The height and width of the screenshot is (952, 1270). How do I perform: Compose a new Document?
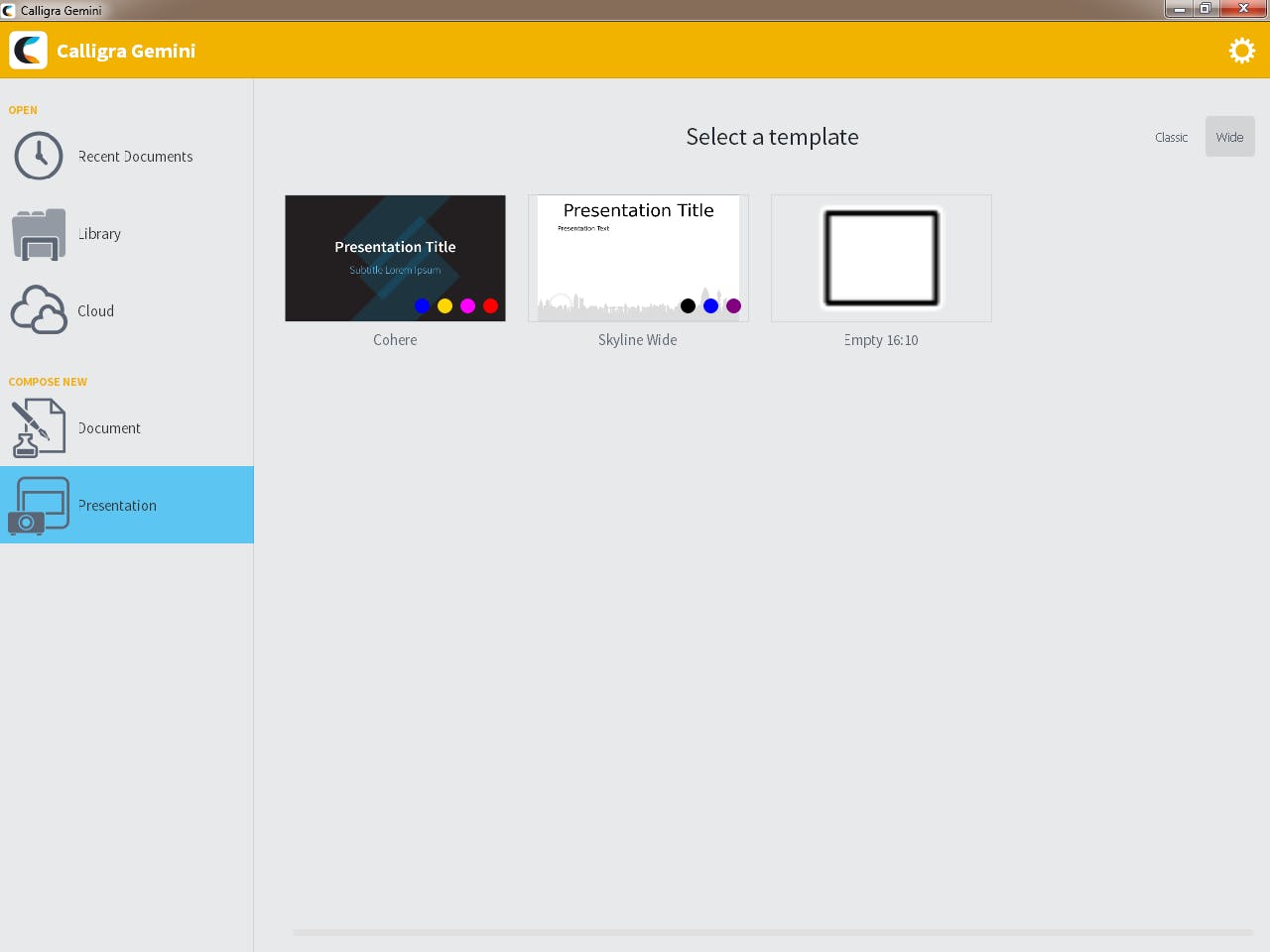click(109, 427)
